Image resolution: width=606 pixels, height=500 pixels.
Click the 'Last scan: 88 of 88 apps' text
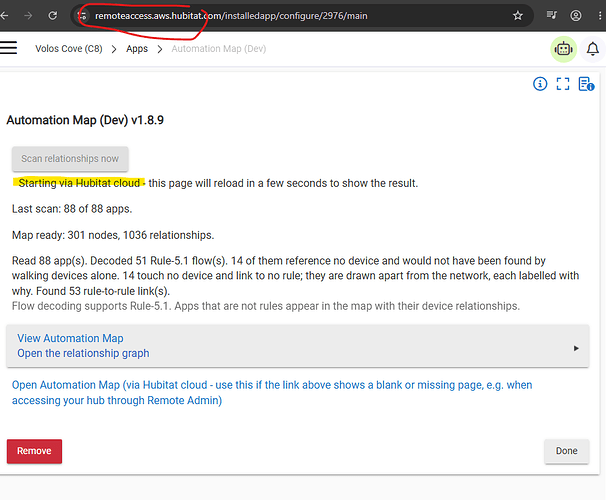point(72,209)
